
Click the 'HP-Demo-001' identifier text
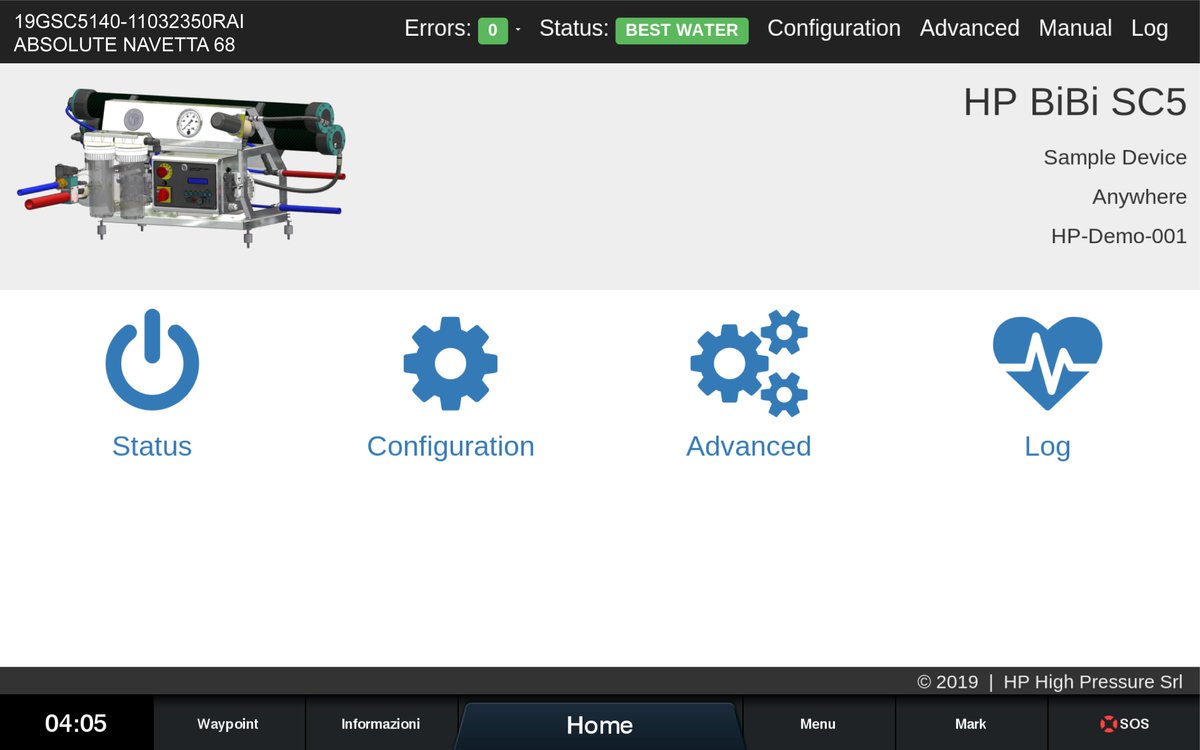coord(1119,237)
